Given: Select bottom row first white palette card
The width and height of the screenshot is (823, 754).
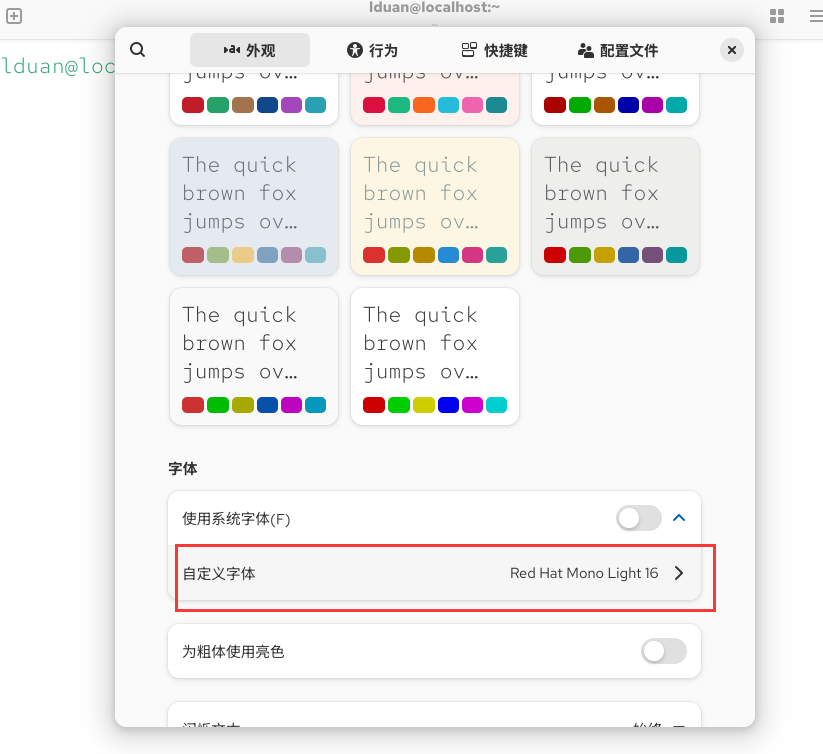Looking at the screenshot, I should click(x=254, y=356).
